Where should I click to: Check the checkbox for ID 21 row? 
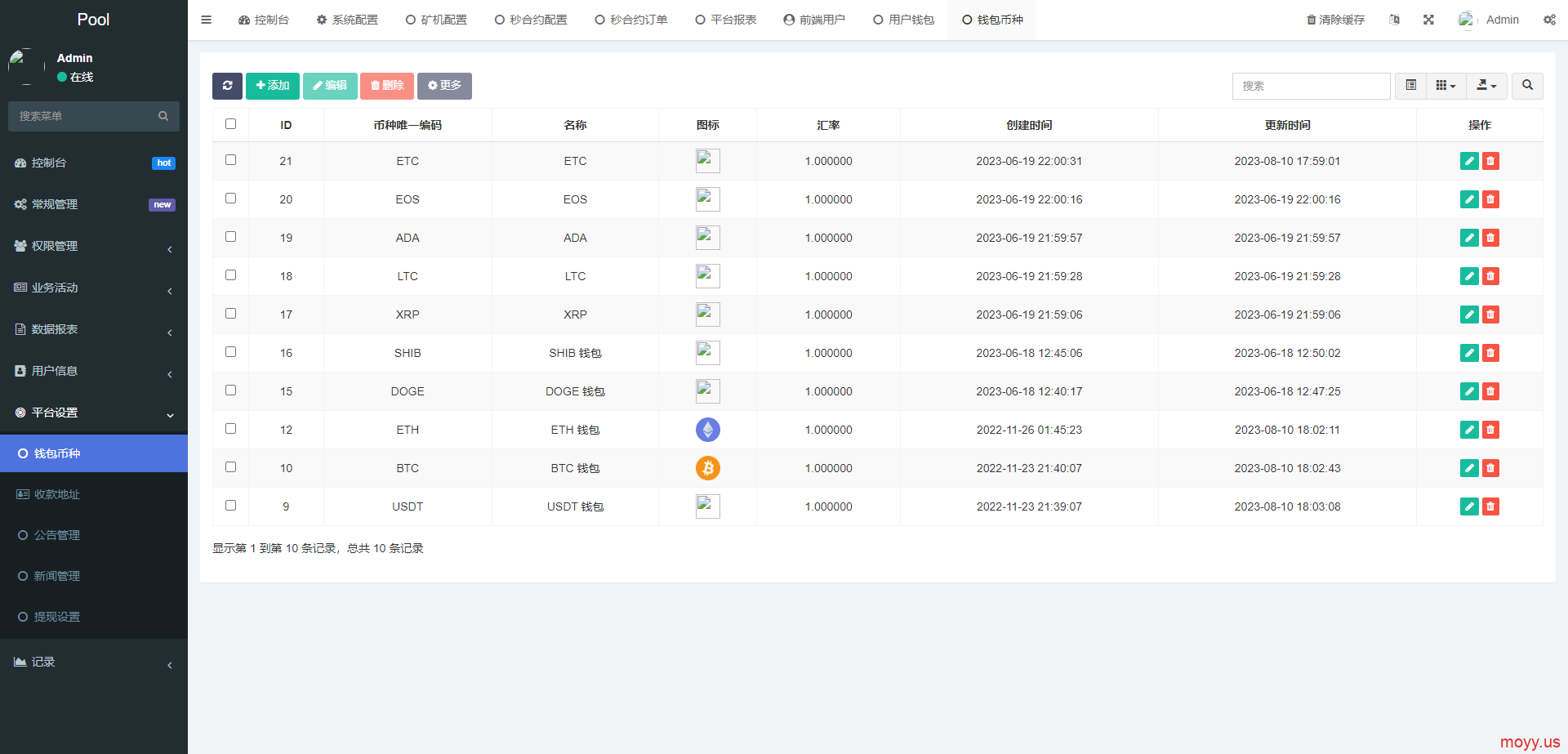(230, 160)
